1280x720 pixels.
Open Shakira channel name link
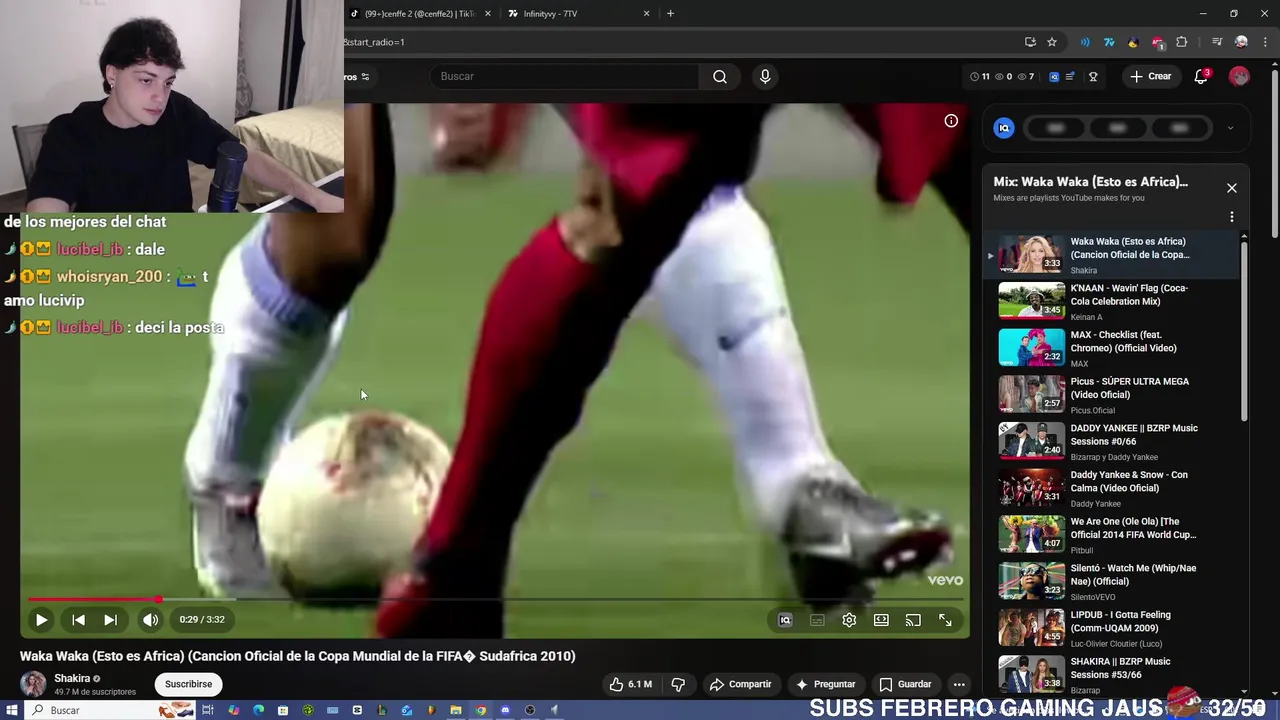pos(72,678)
